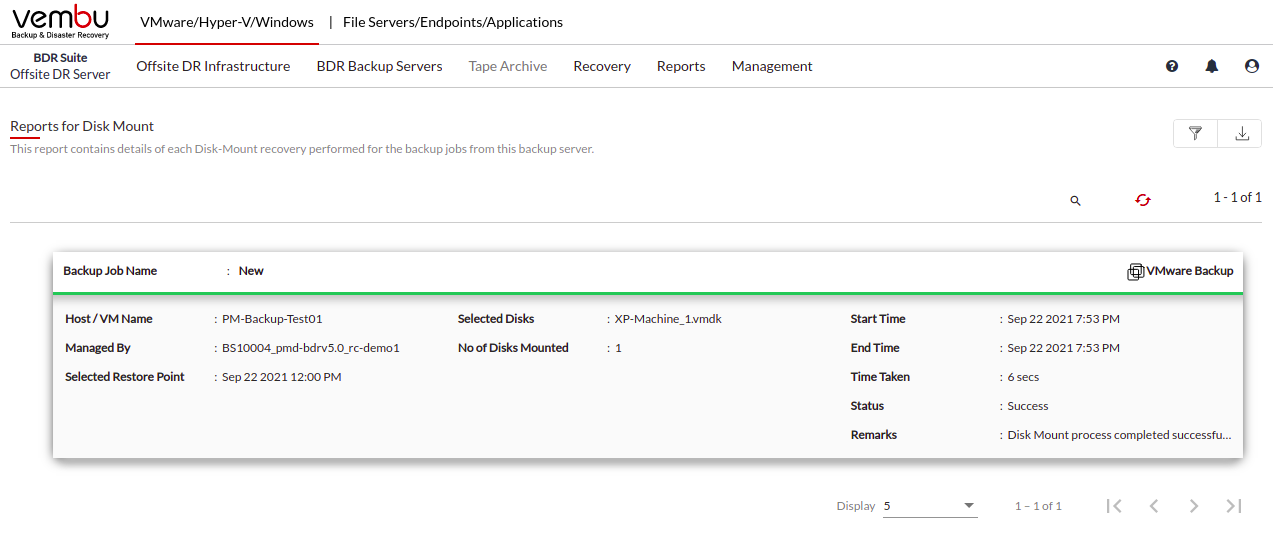Click the Status value Success
Image resolution: width=1273 pixels, height=549 pixels.
coord(1028,406)
